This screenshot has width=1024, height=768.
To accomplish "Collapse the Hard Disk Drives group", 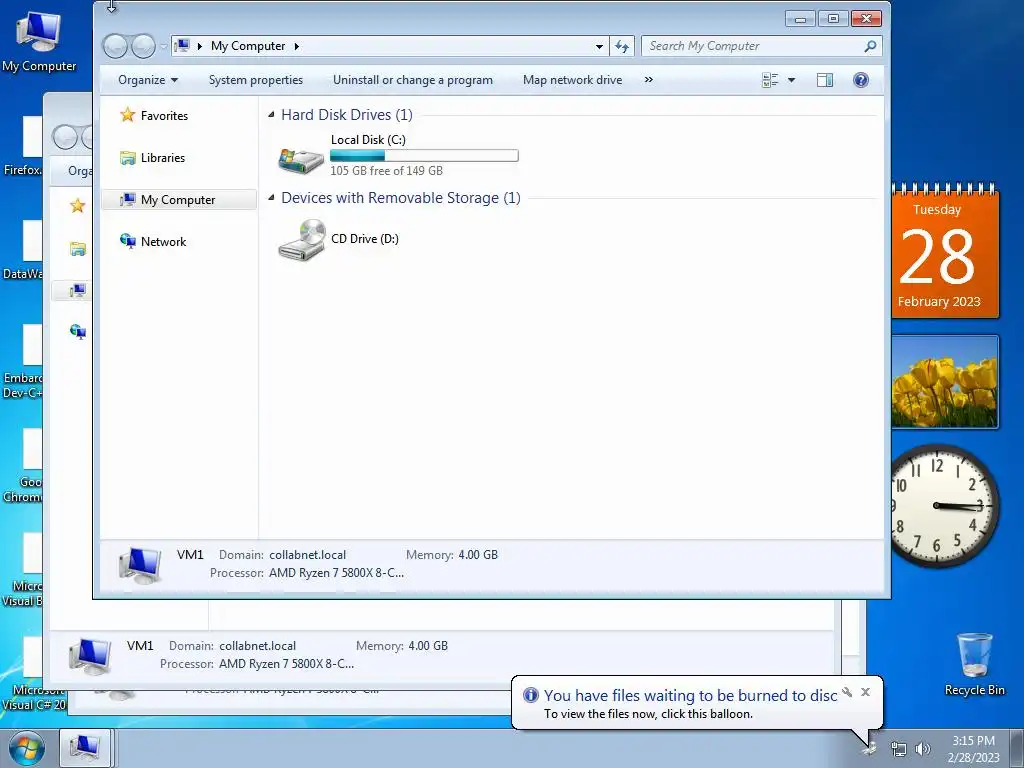I will pyautogui.click(x=271, y=115).
